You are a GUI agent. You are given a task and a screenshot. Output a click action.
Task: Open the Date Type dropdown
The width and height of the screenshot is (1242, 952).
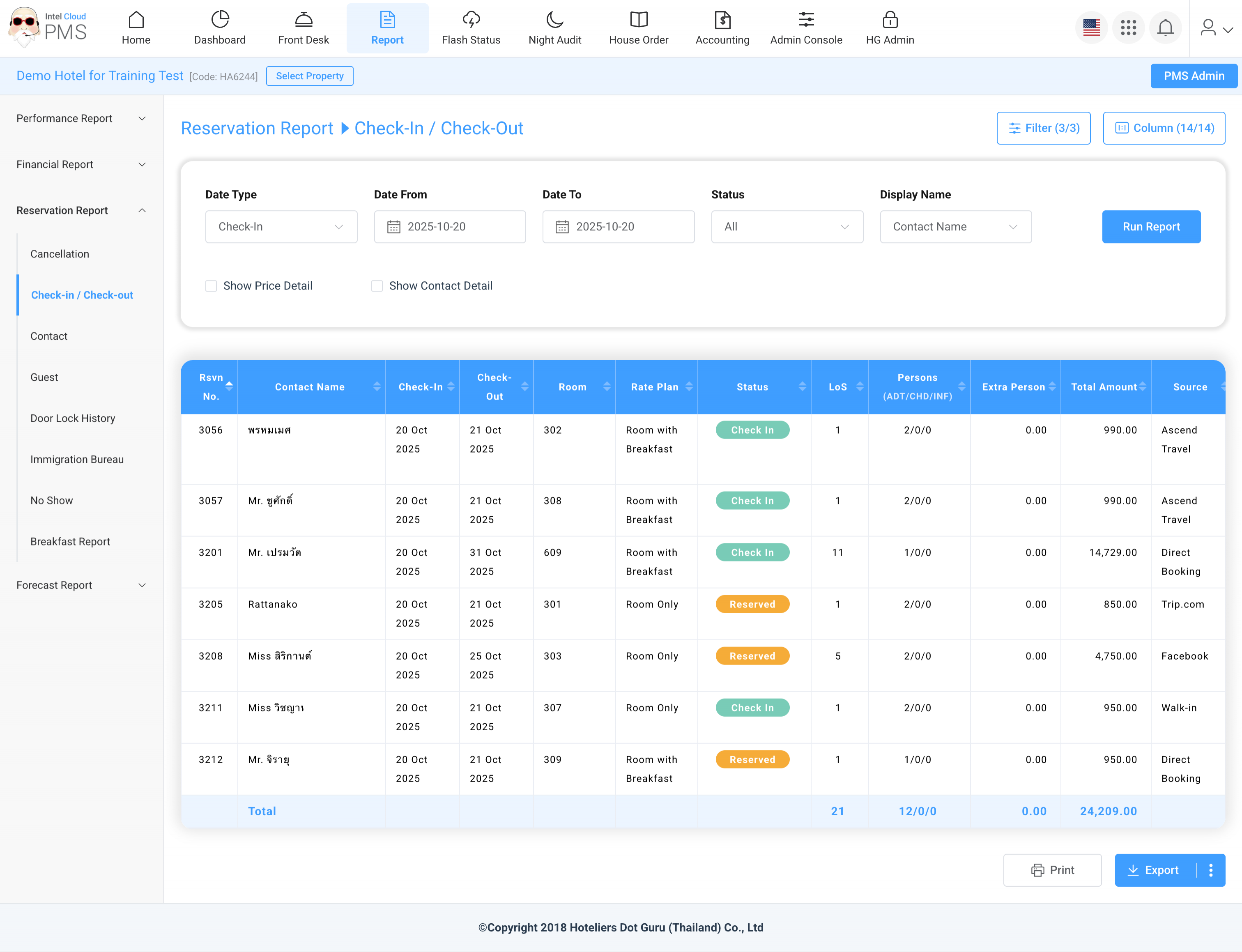[x=281, y=227]
